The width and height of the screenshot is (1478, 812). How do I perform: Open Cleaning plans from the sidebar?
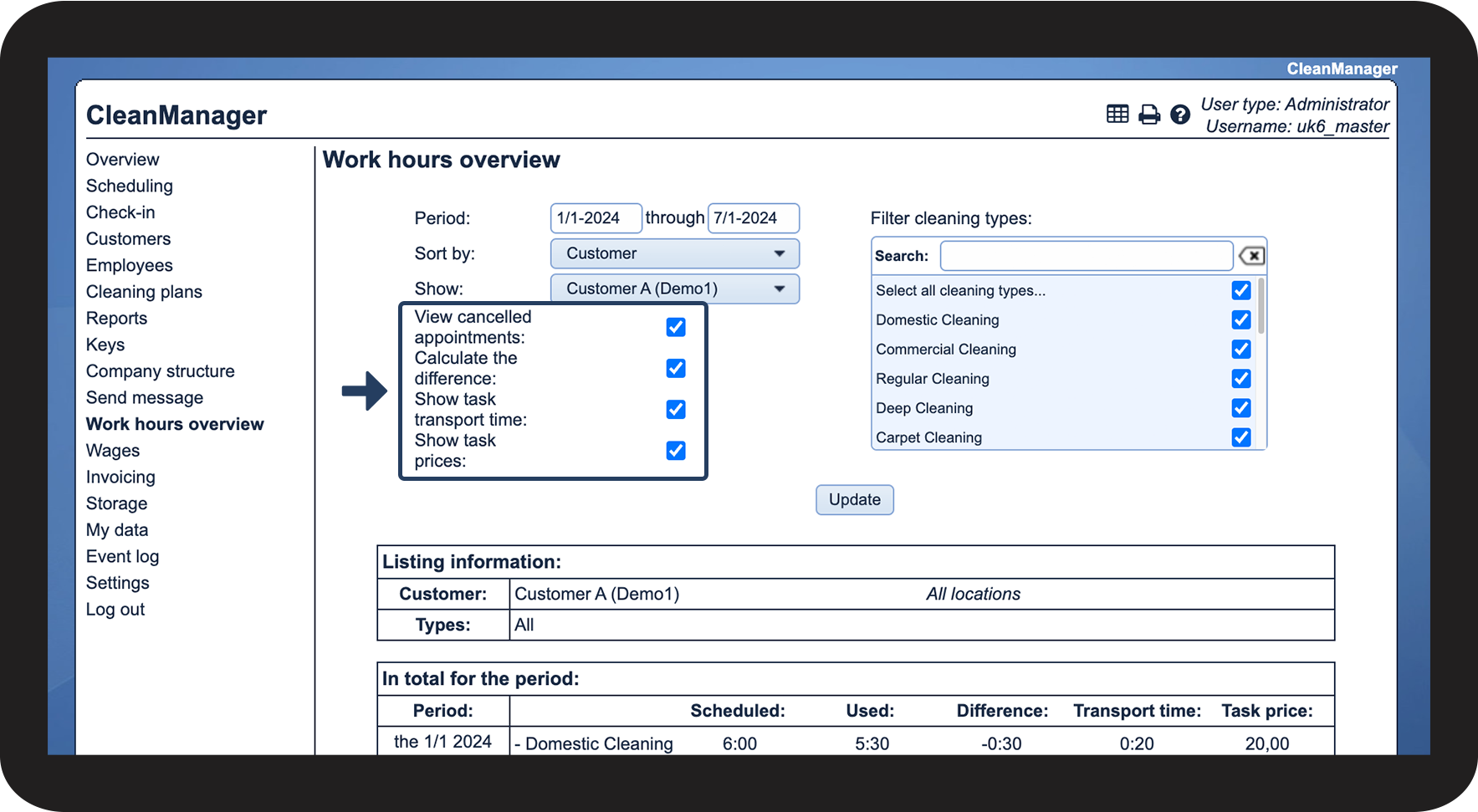pos(144,292)
